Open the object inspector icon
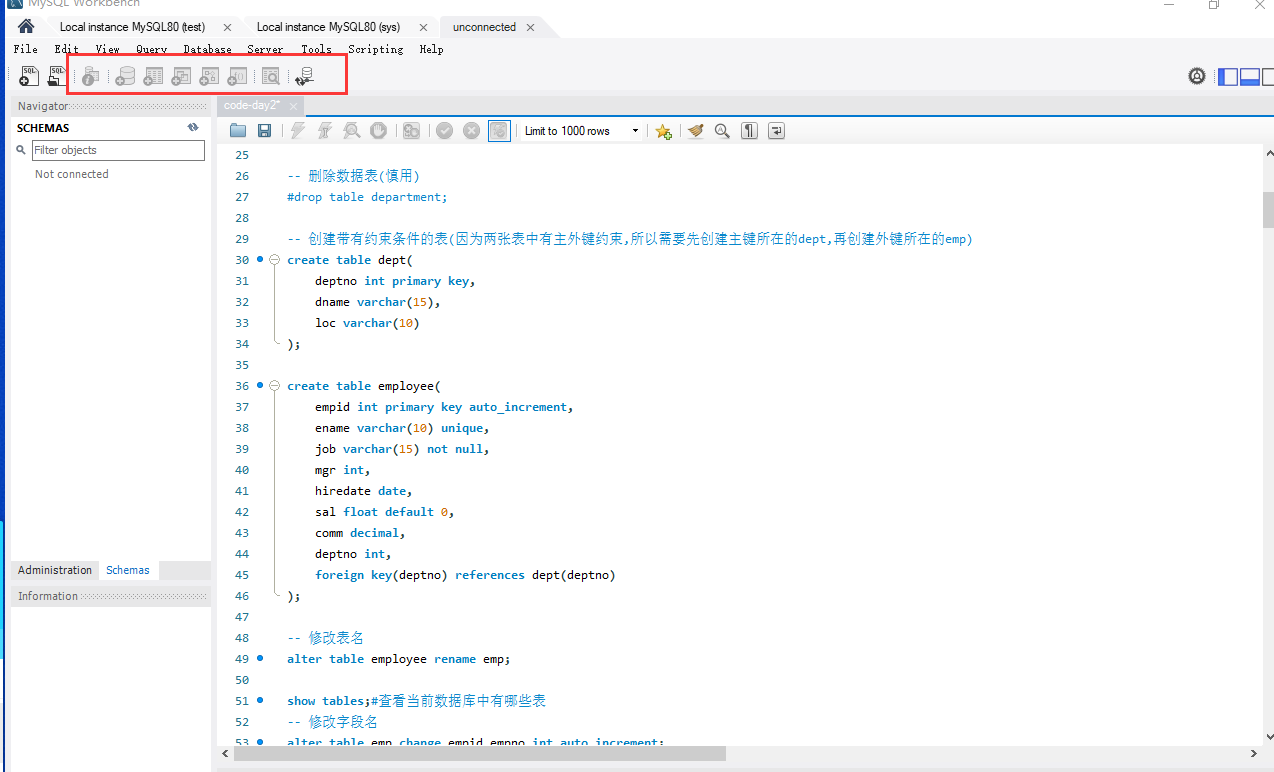Screen dimensions: 1274x772 click(90, 76)
